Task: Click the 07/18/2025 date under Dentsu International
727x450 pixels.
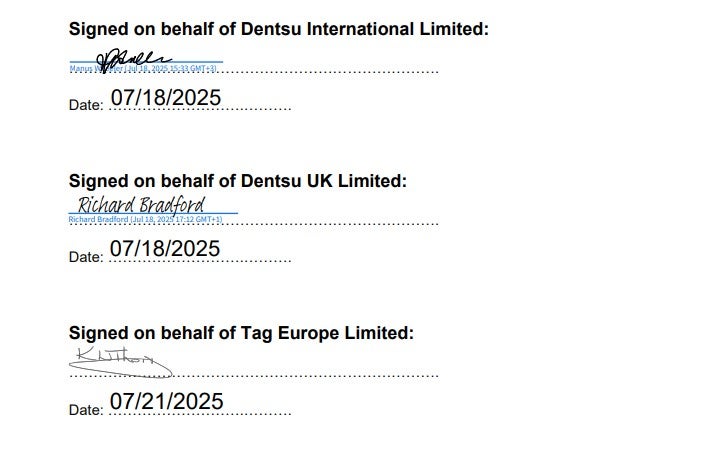Action: (165, 98)
